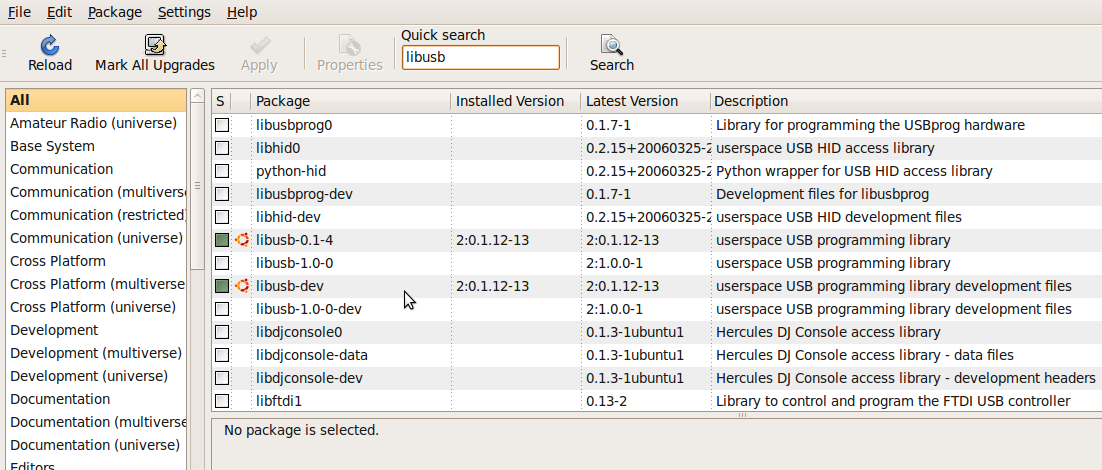Click the Hercules DJ Console access library description
The width and height of the screenshot is (1102, 470).
(x=828, y=332)
